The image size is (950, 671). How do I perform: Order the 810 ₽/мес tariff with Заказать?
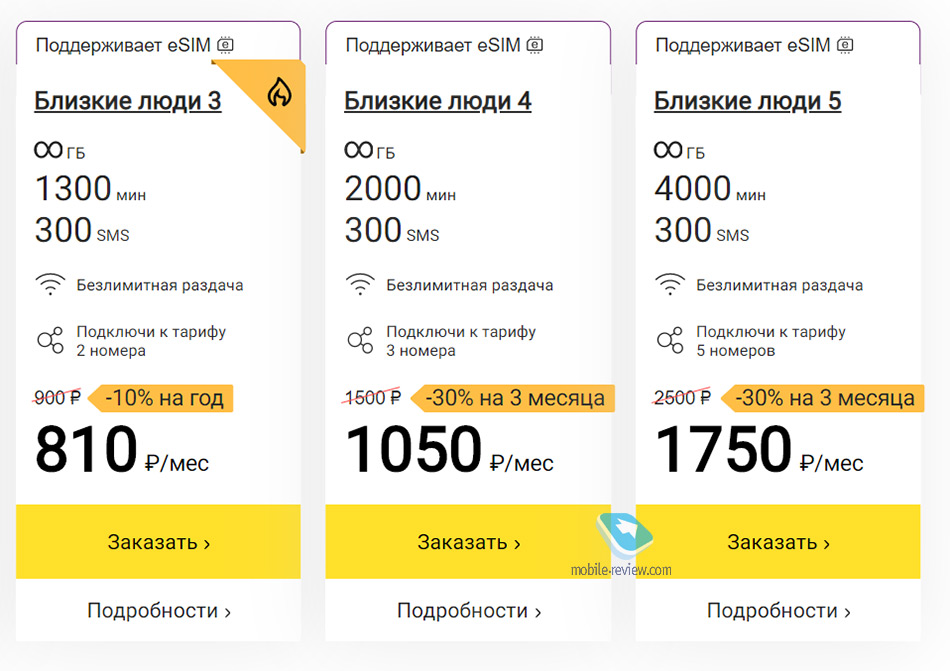point(158,541)
